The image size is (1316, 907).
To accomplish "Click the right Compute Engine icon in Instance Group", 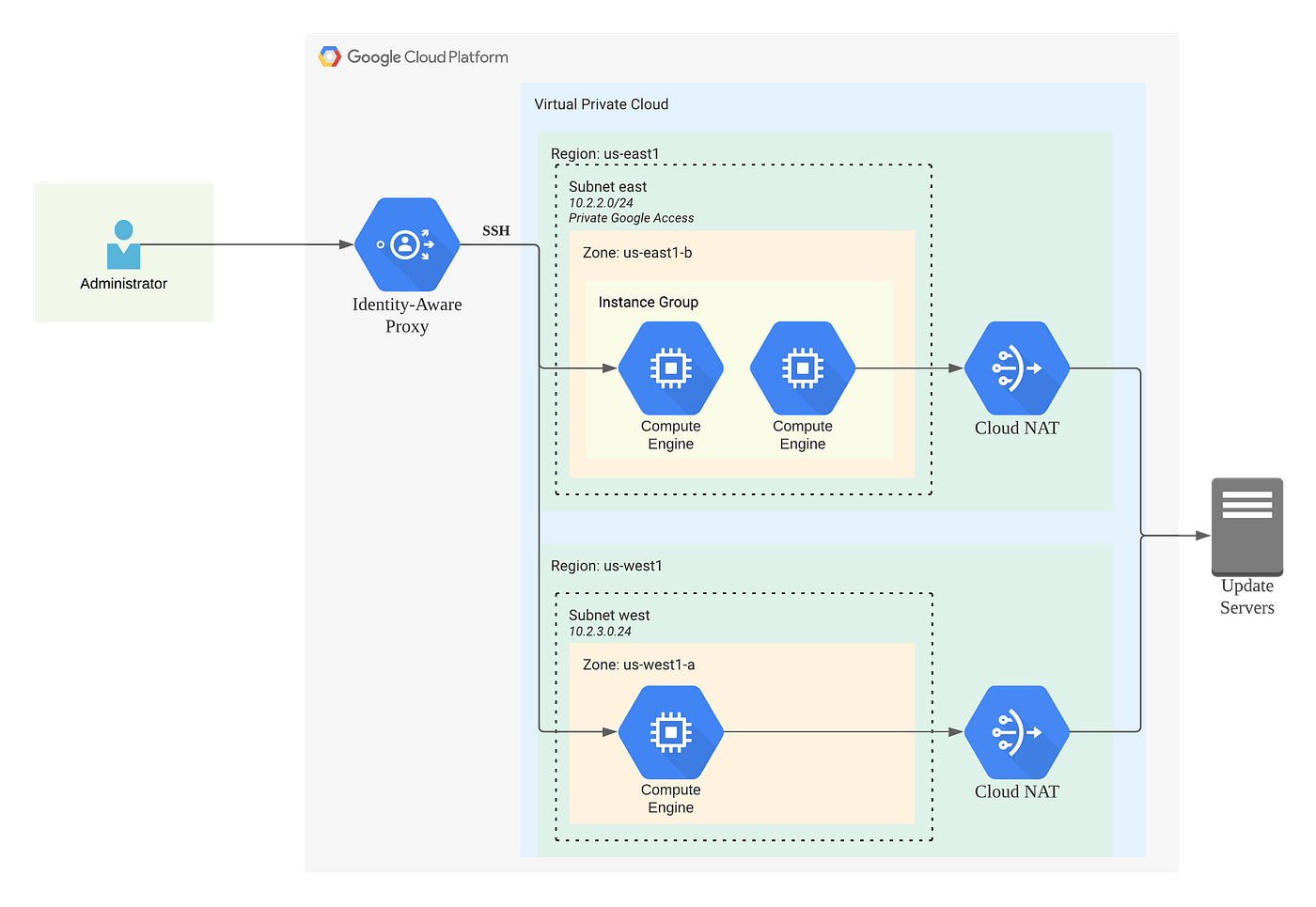I will point(802,368).
